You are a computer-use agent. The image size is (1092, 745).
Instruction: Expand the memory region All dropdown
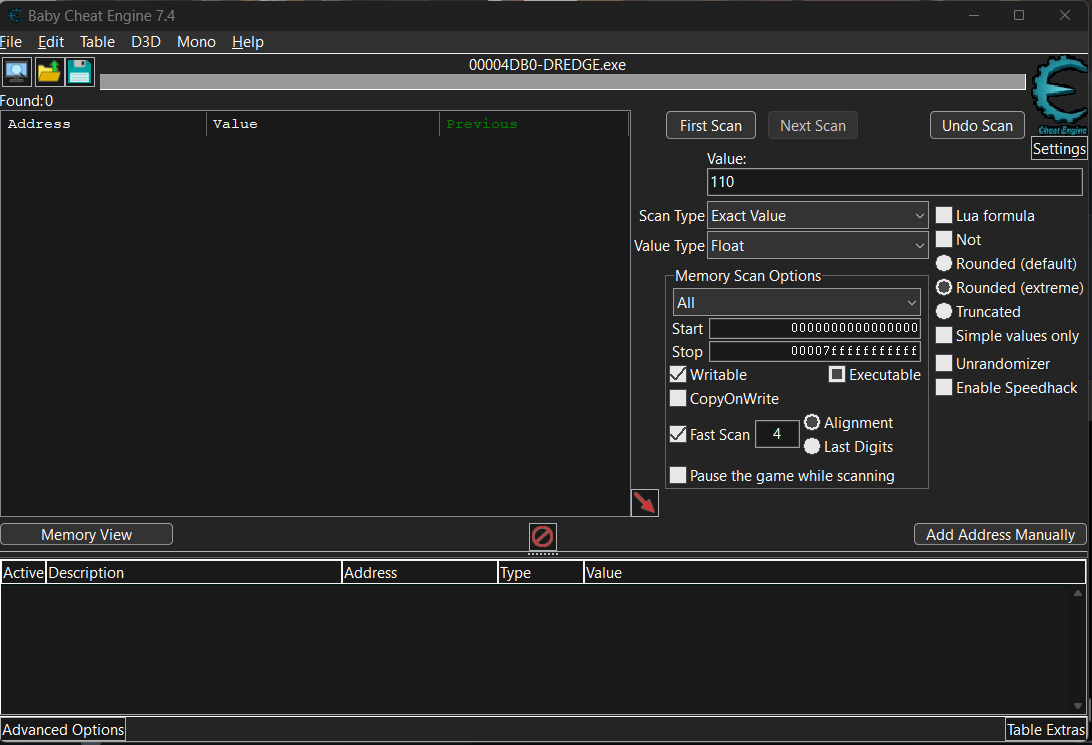797,303
